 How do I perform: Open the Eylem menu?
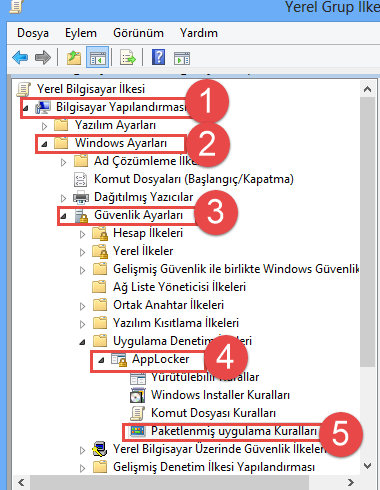coord(81,33)
